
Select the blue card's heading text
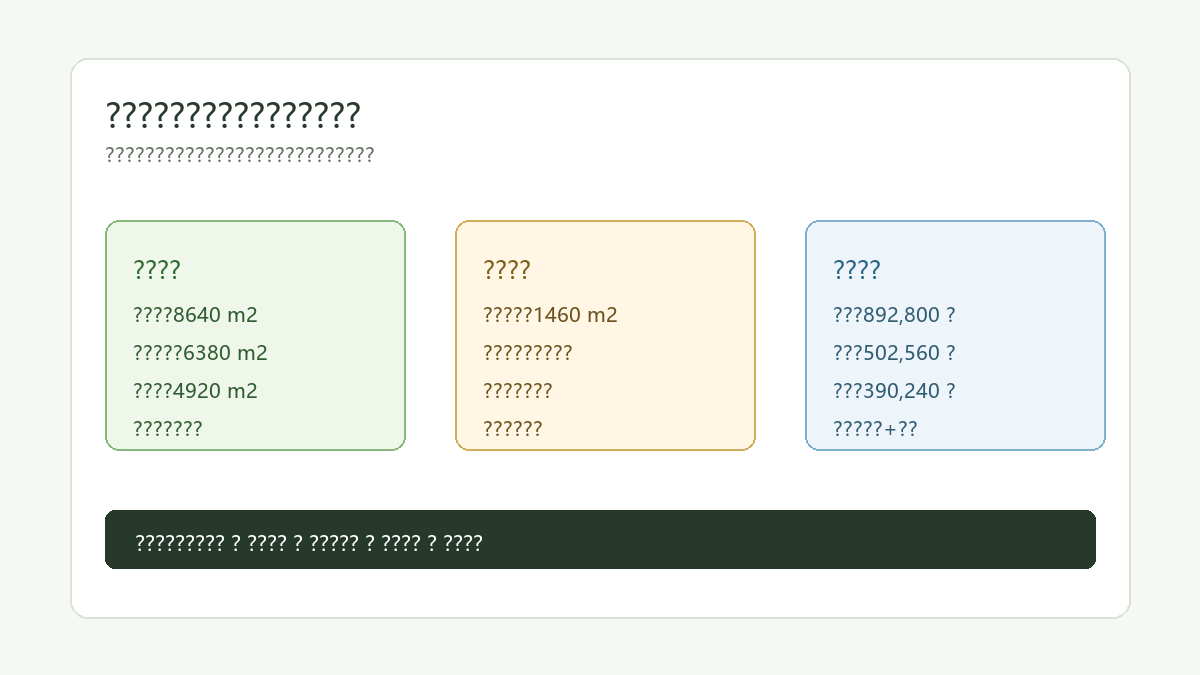pos(857,270)
